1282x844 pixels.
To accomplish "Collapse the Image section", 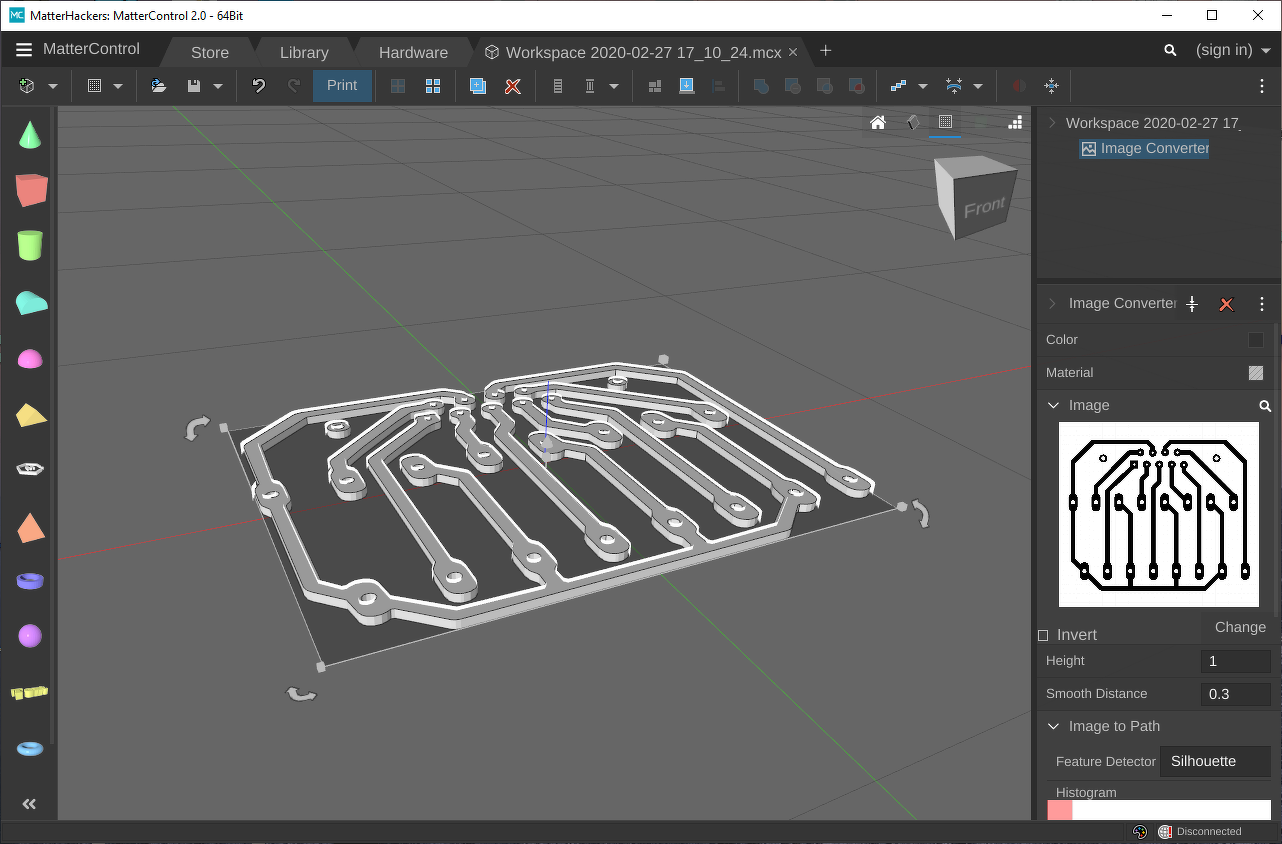I will [x=1053, y=405].
